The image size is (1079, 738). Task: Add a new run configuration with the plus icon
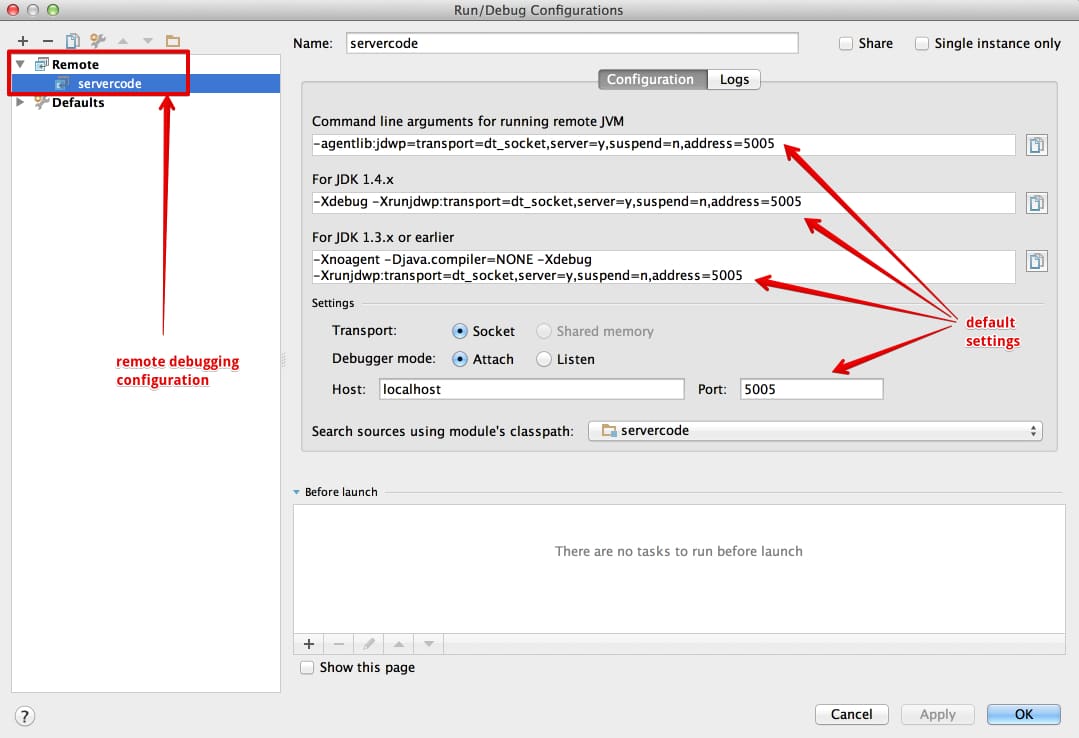(22, 41)
